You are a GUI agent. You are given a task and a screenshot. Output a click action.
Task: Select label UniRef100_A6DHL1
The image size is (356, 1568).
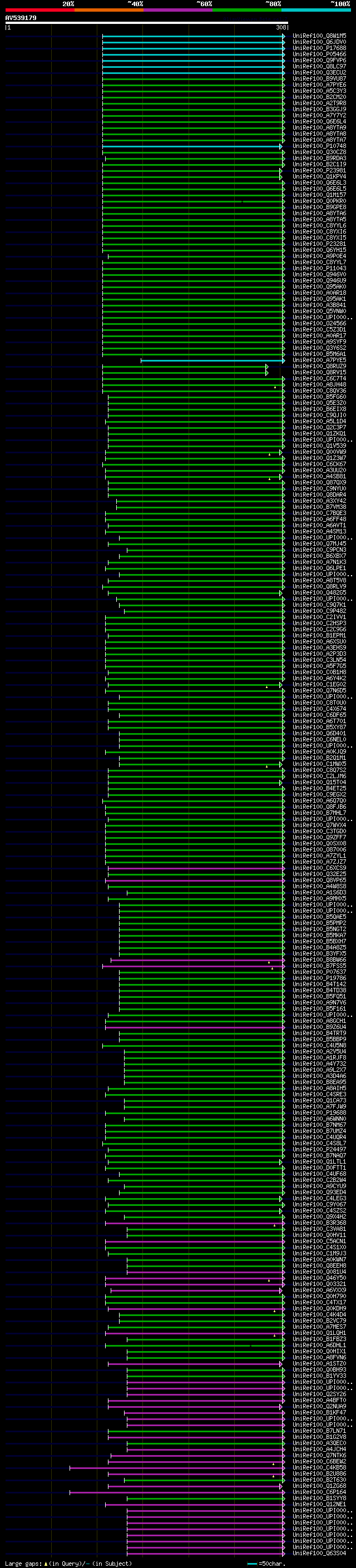319,1346
